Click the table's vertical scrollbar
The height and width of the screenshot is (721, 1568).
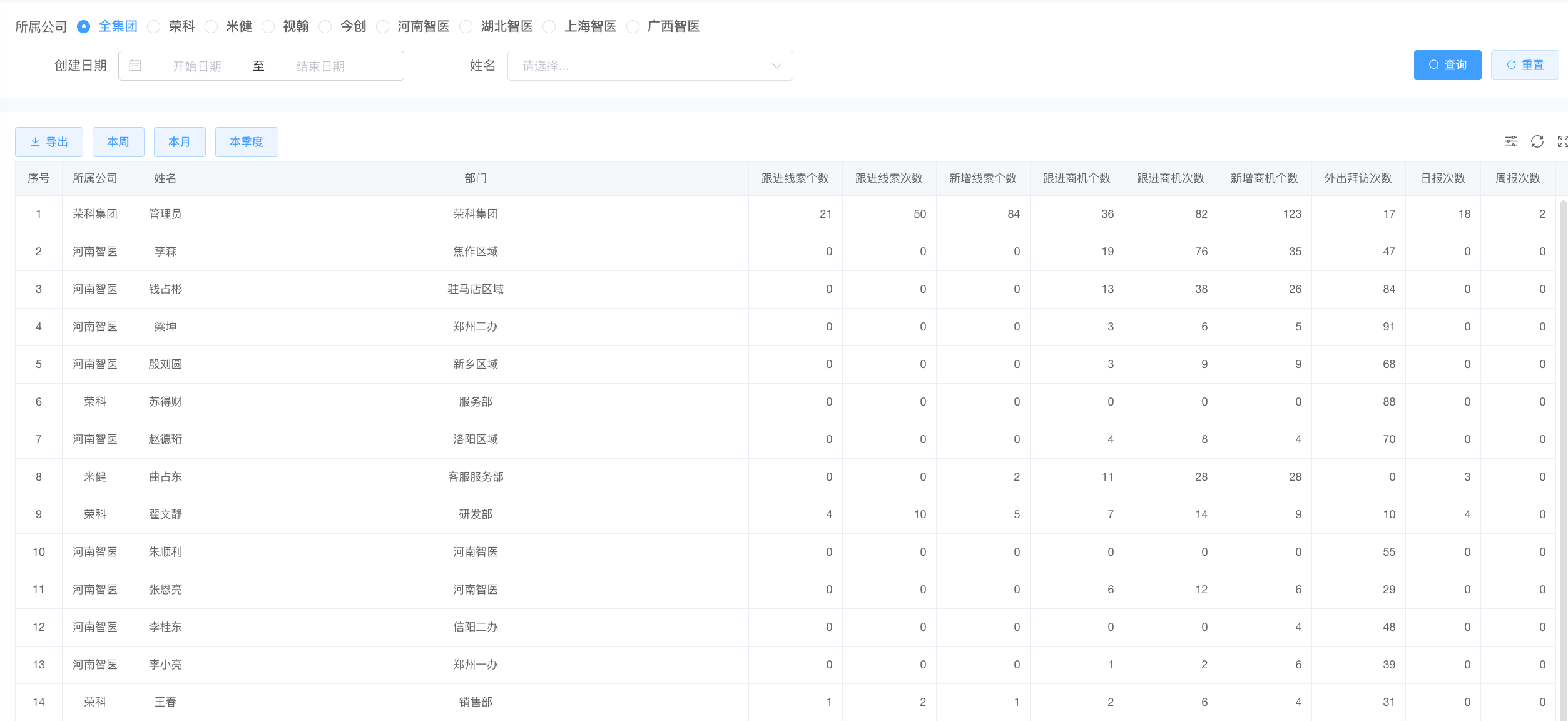(x=1563, y=438)
